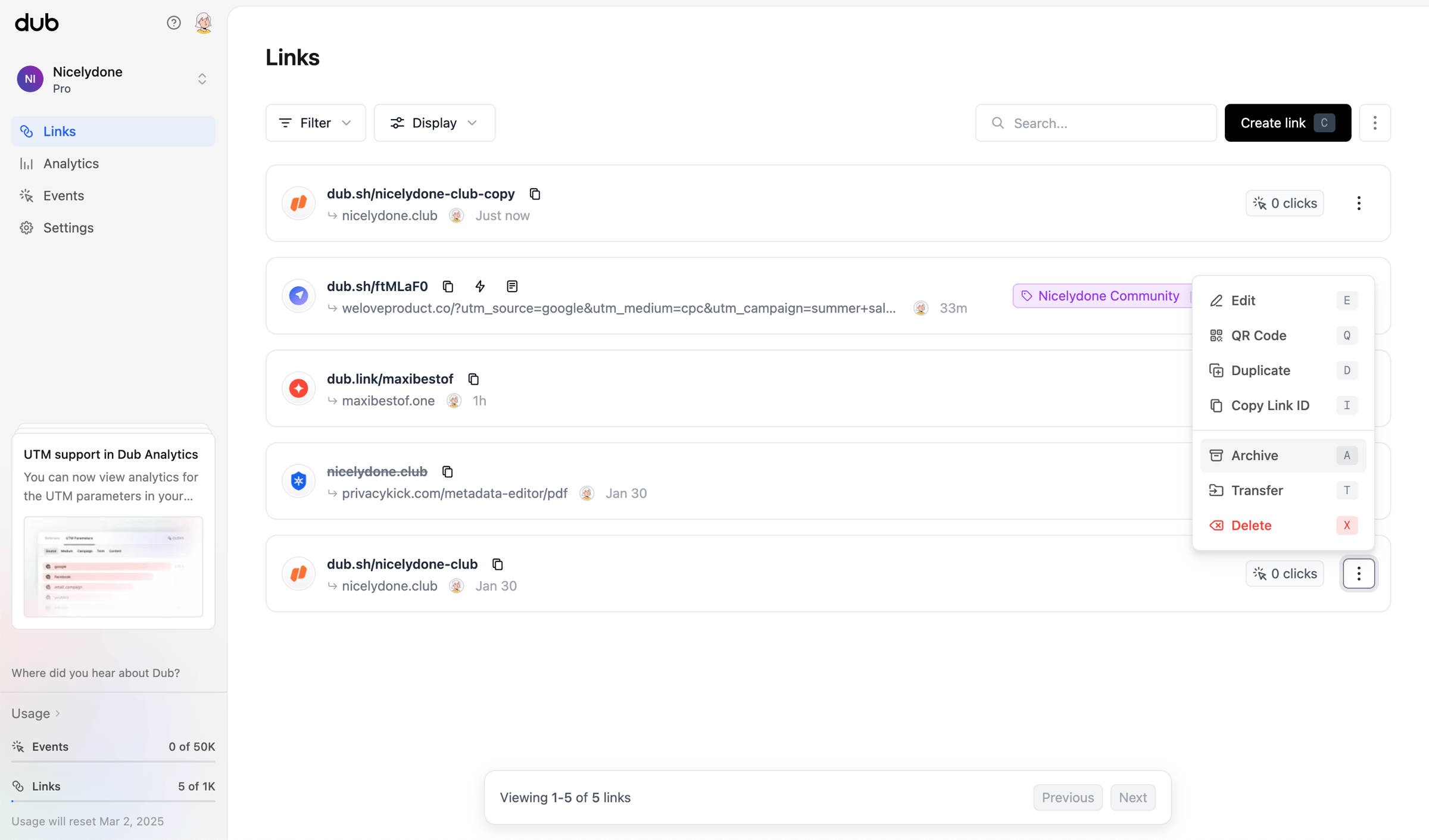Copy the dub.sh/nicelydone-club-copy link
The height and width of the screenshot is (840, 1429).
(x=535, y=194)
